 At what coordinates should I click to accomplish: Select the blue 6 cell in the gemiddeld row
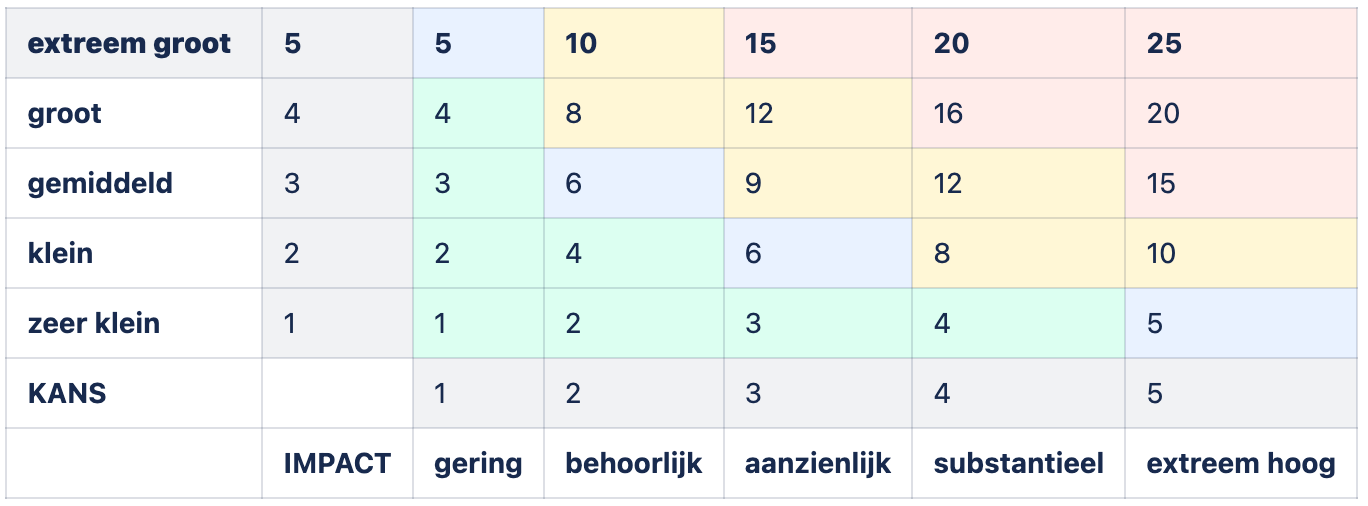point(633,184)
